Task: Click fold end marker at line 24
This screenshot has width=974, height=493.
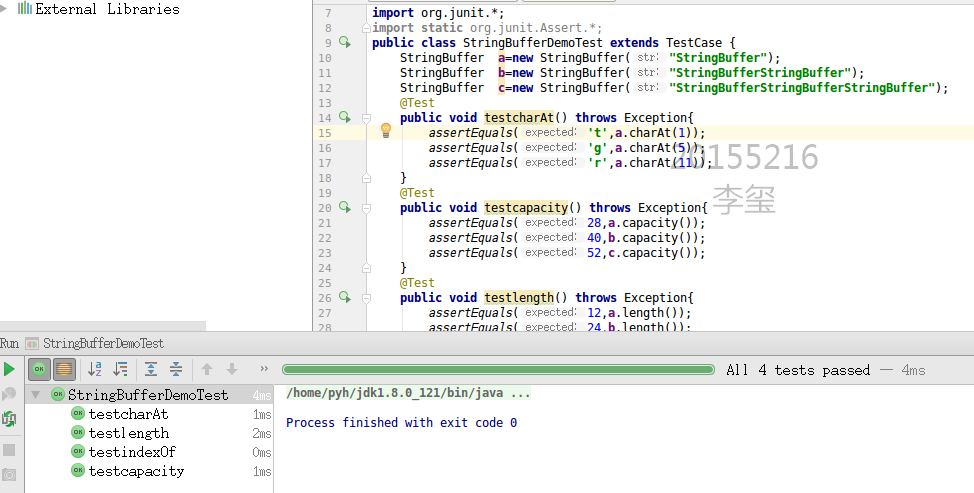Action: (x=366, y=268)
